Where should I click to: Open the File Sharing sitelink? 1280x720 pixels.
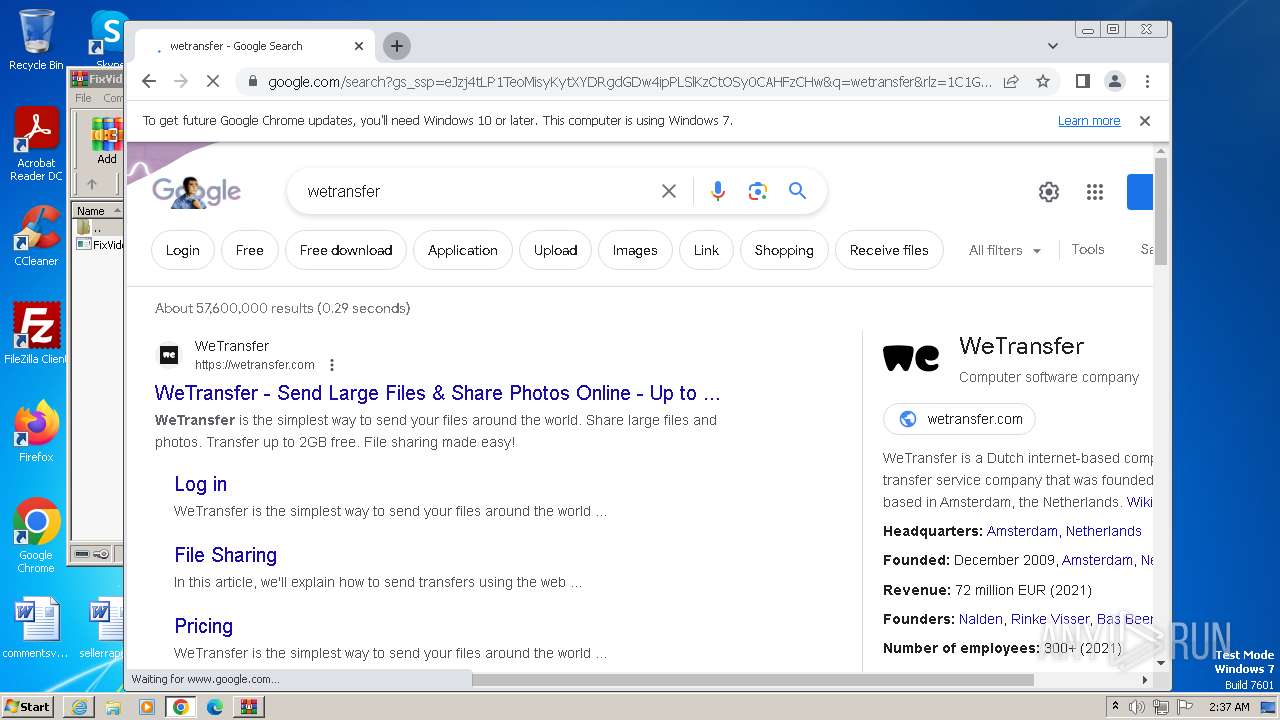pos(225,555)
